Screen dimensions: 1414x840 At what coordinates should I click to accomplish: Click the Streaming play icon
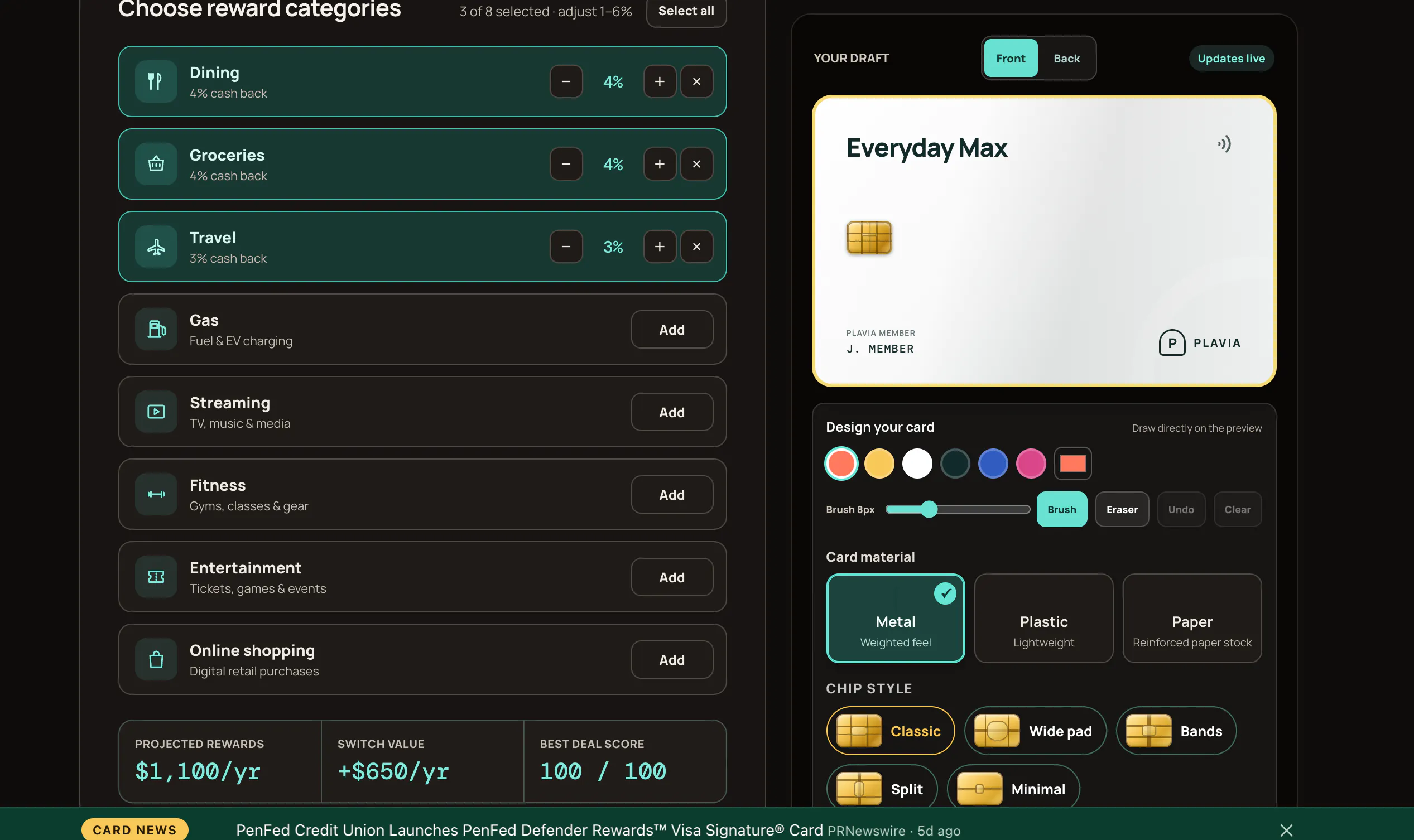tap(156, 412)
